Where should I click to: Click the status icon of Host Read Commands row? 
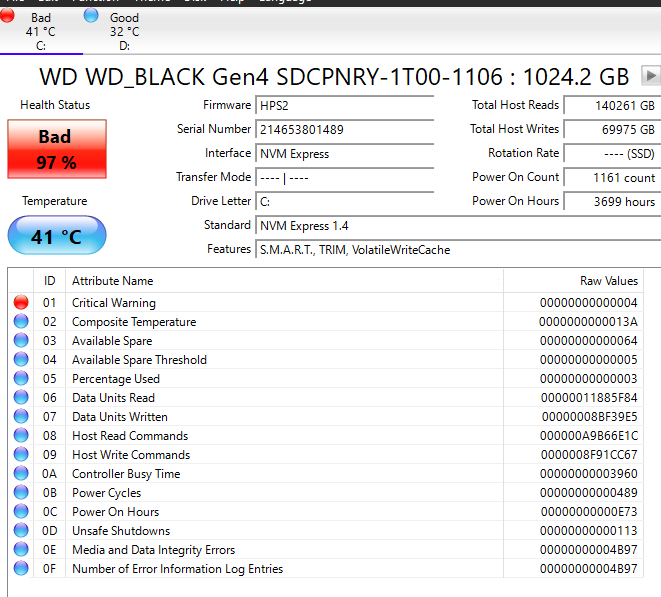pyautogui.click(x=21, y=435)
